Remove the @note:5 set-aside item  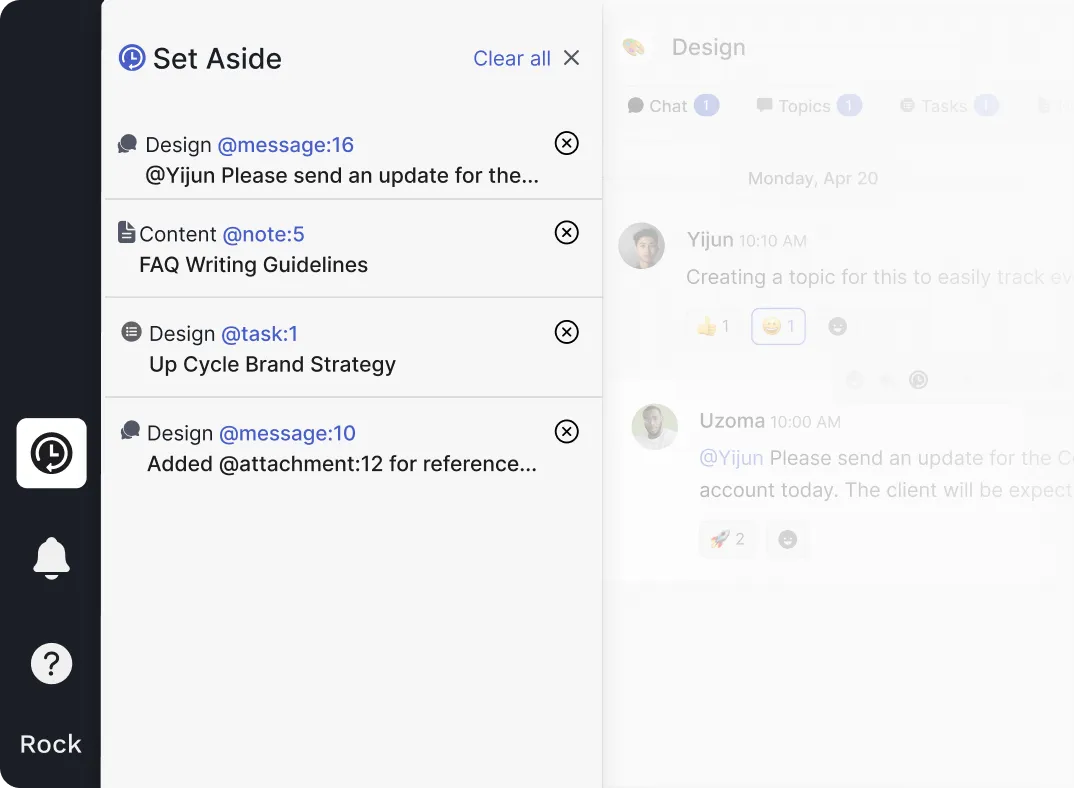click(x=566, y=232)
